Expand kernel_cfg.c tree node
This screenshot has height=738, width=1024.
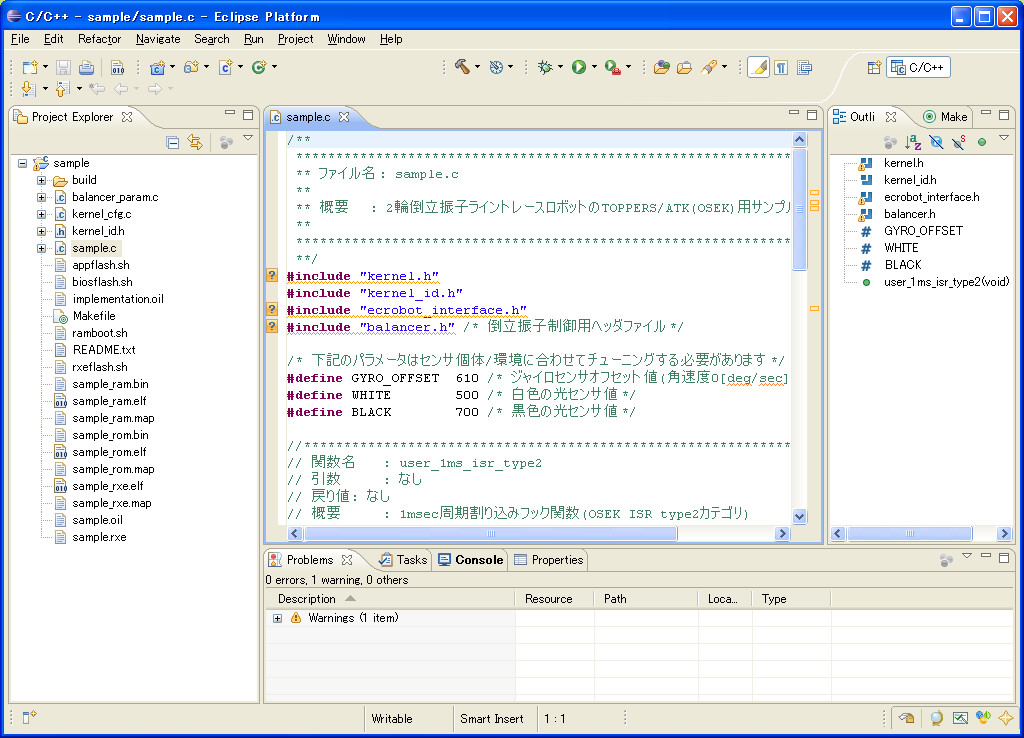point(41,214)
